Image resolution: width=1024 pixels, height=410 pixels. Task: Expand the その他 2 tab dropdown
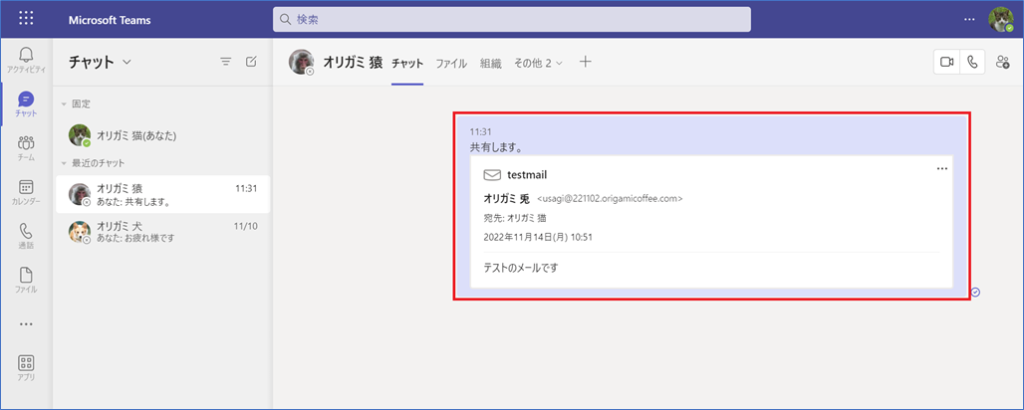click(x=538, y=63)
